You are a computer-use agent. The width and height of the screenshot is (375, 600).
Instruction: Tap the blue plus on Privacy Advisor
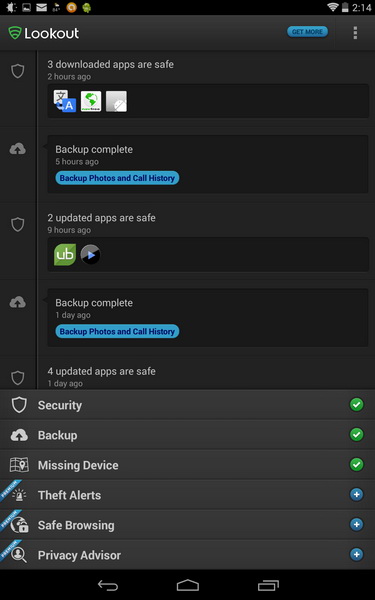[x=356, y=554]
